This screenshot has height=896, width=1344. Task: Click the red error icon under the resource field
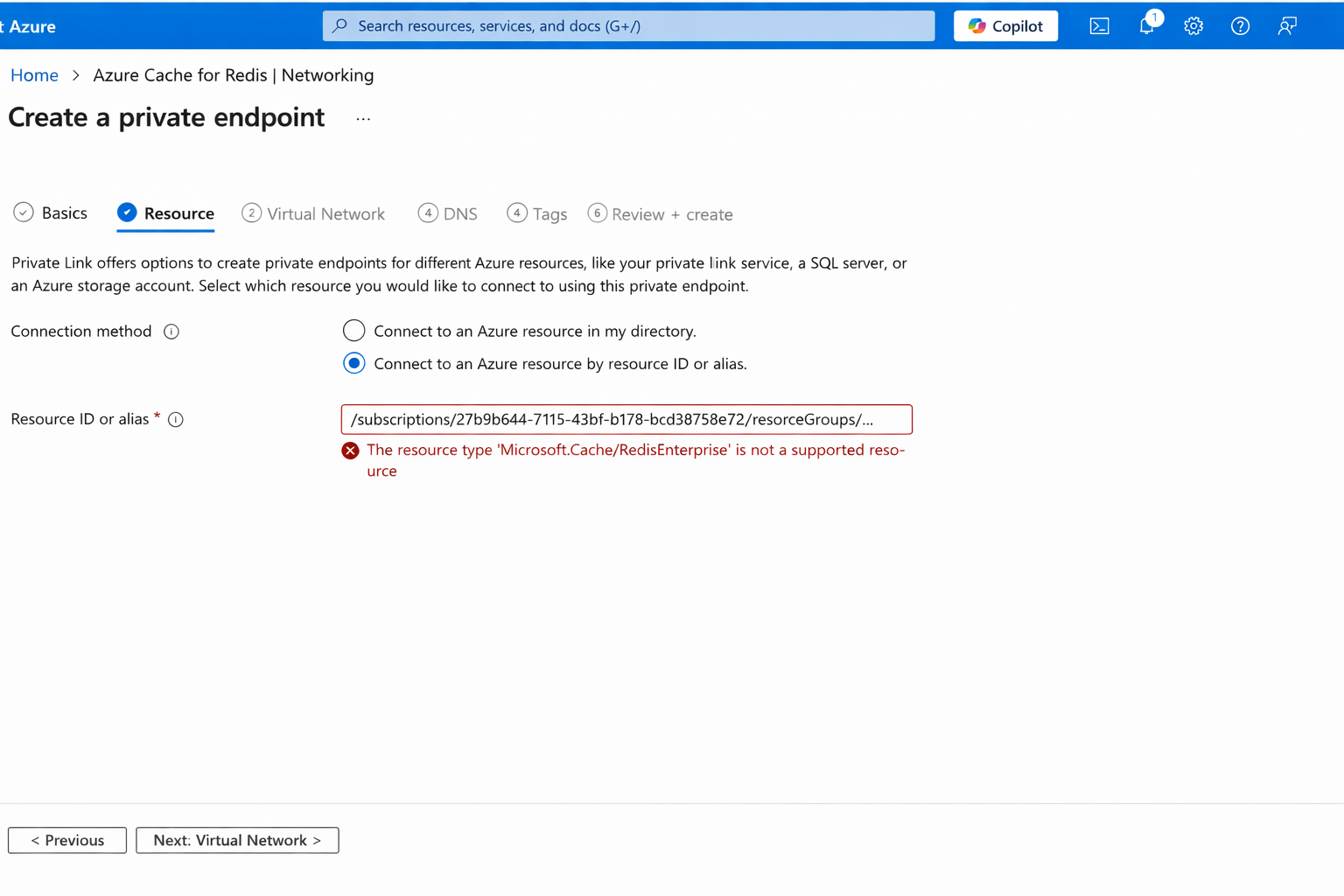coord(350,451)
